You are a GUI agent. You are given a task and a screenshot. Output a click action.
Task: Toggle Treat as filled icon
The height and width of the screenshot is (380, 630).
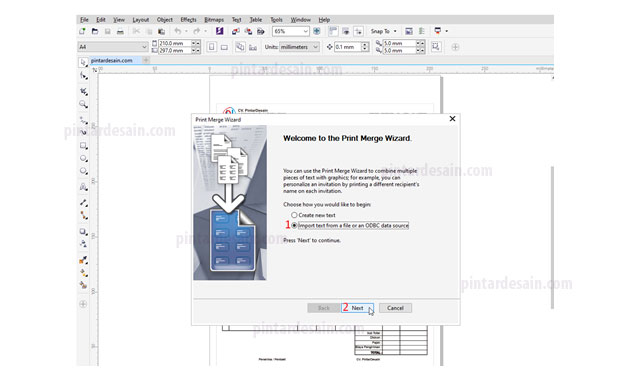tap(436, 47)
